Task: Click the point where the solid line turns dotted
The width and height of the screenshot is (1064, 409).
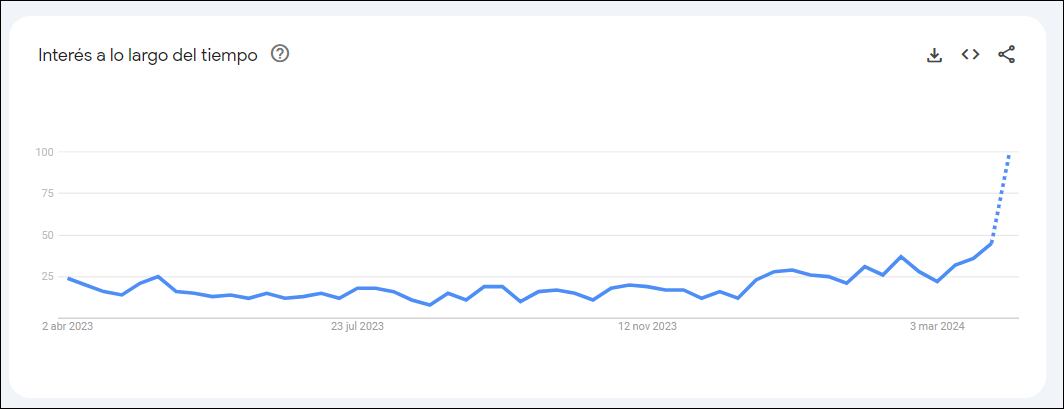Action: pos(991,242)
